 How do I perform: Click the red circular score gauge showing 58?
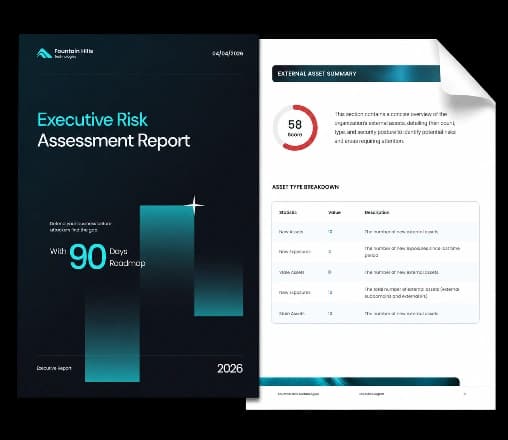(x=295, y=128)
